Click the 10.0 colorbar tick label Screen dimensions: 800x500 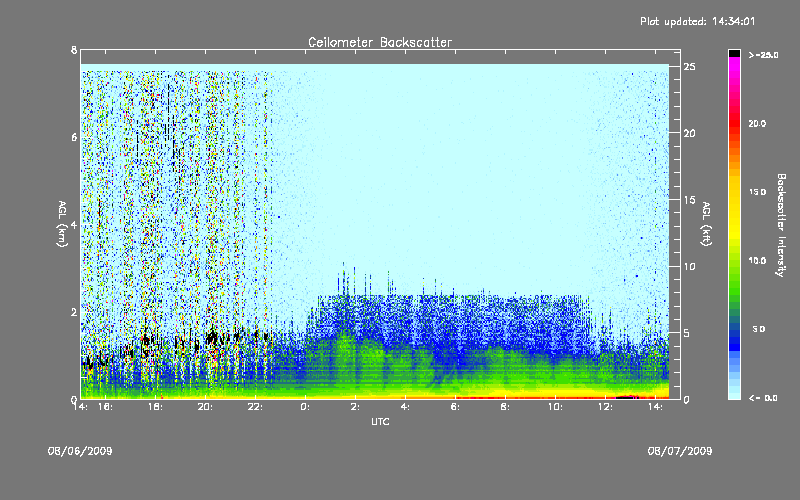tap(757, 261)
